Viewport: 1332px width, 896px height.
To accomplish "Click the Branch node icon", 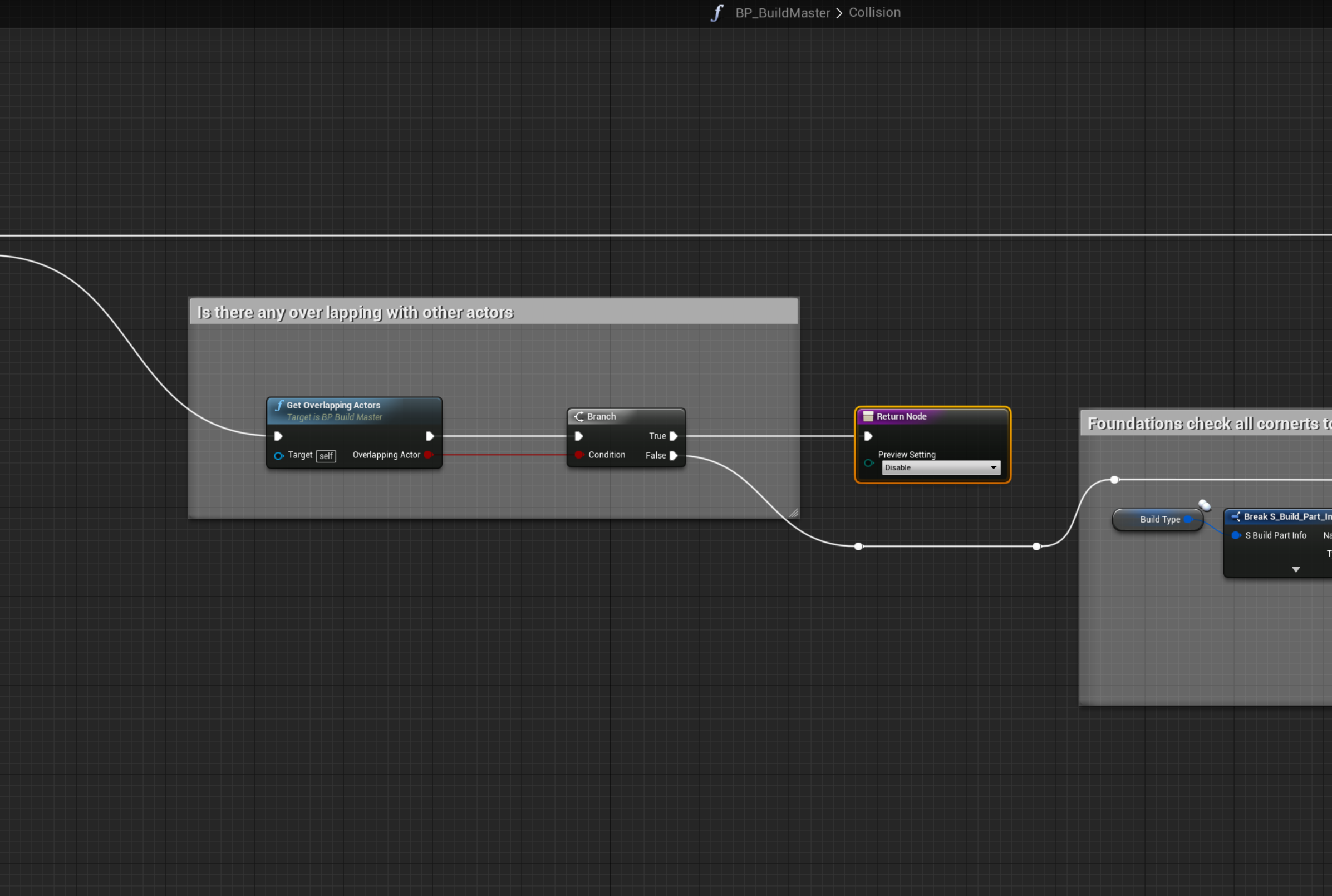I will pyautogui.click(x=579, y=417).
